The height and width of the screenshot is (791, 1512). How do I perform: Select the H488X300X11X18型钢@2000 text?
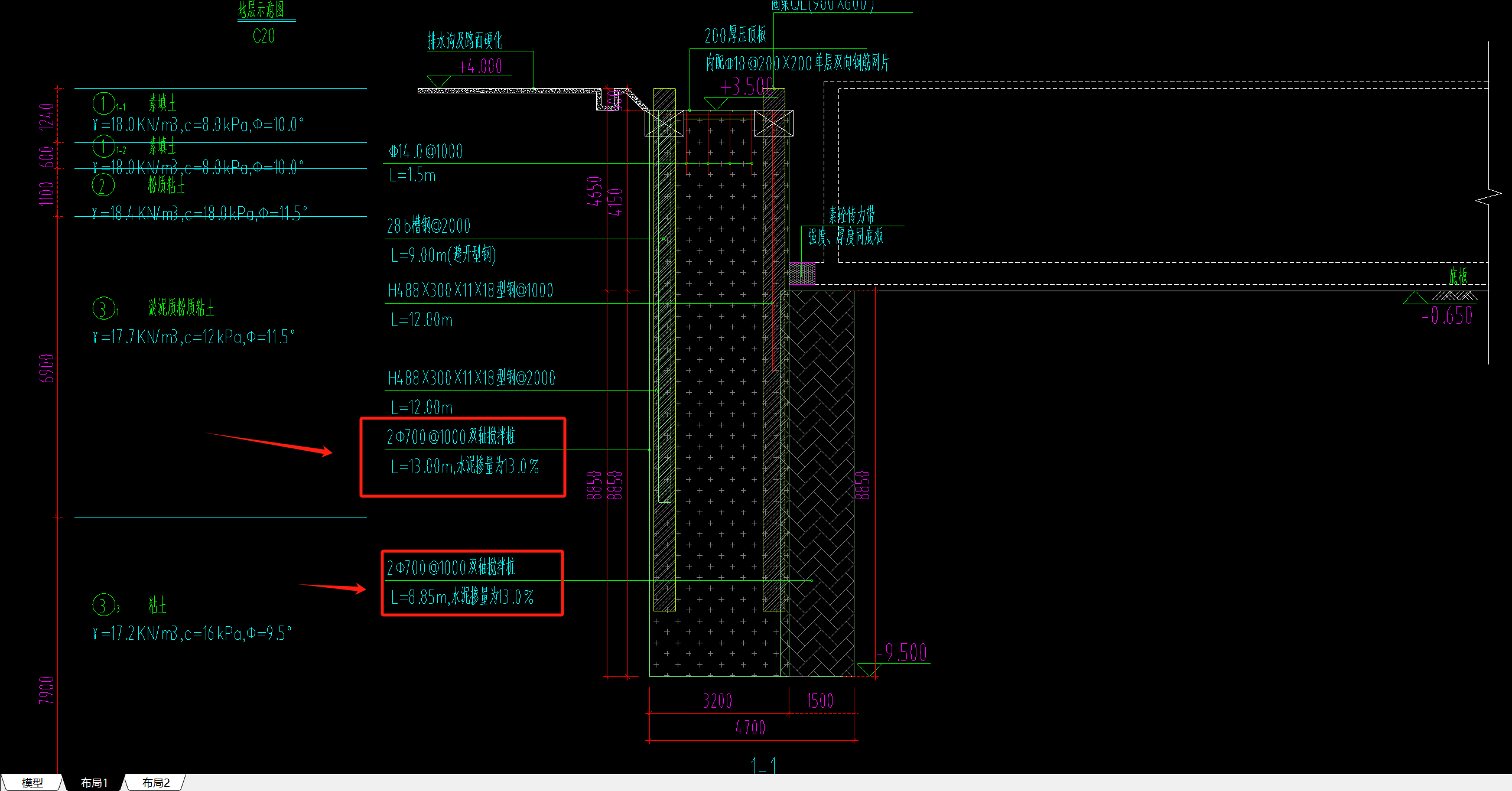472,377
